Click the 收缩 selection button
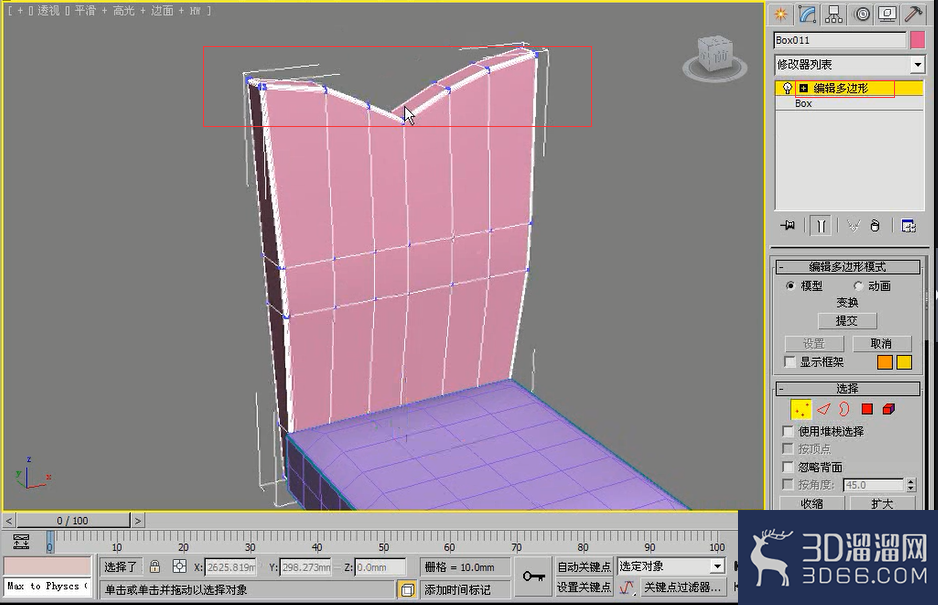This screenshot has width=938, height=605. tap(812, 503)
